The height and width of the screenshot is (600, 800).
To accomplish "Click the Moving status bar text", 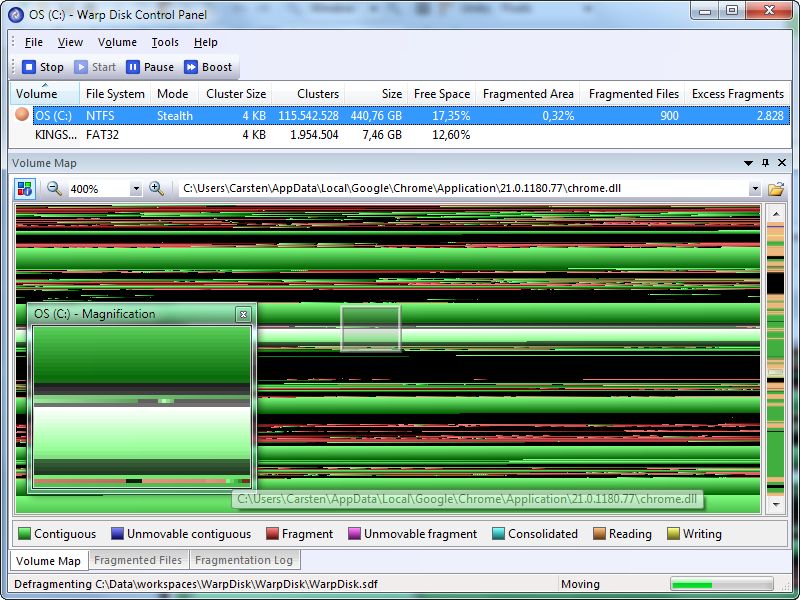I will click(580, 584).
